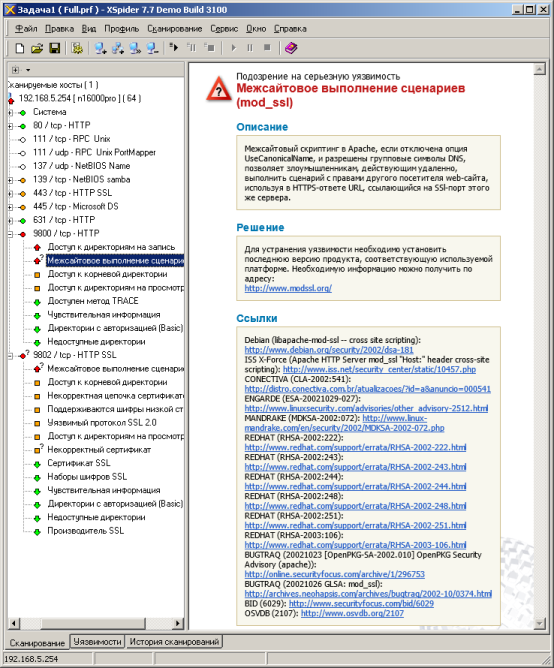554x668 pixels.
Task: Open the Правка menu
Action: [59, 29]
